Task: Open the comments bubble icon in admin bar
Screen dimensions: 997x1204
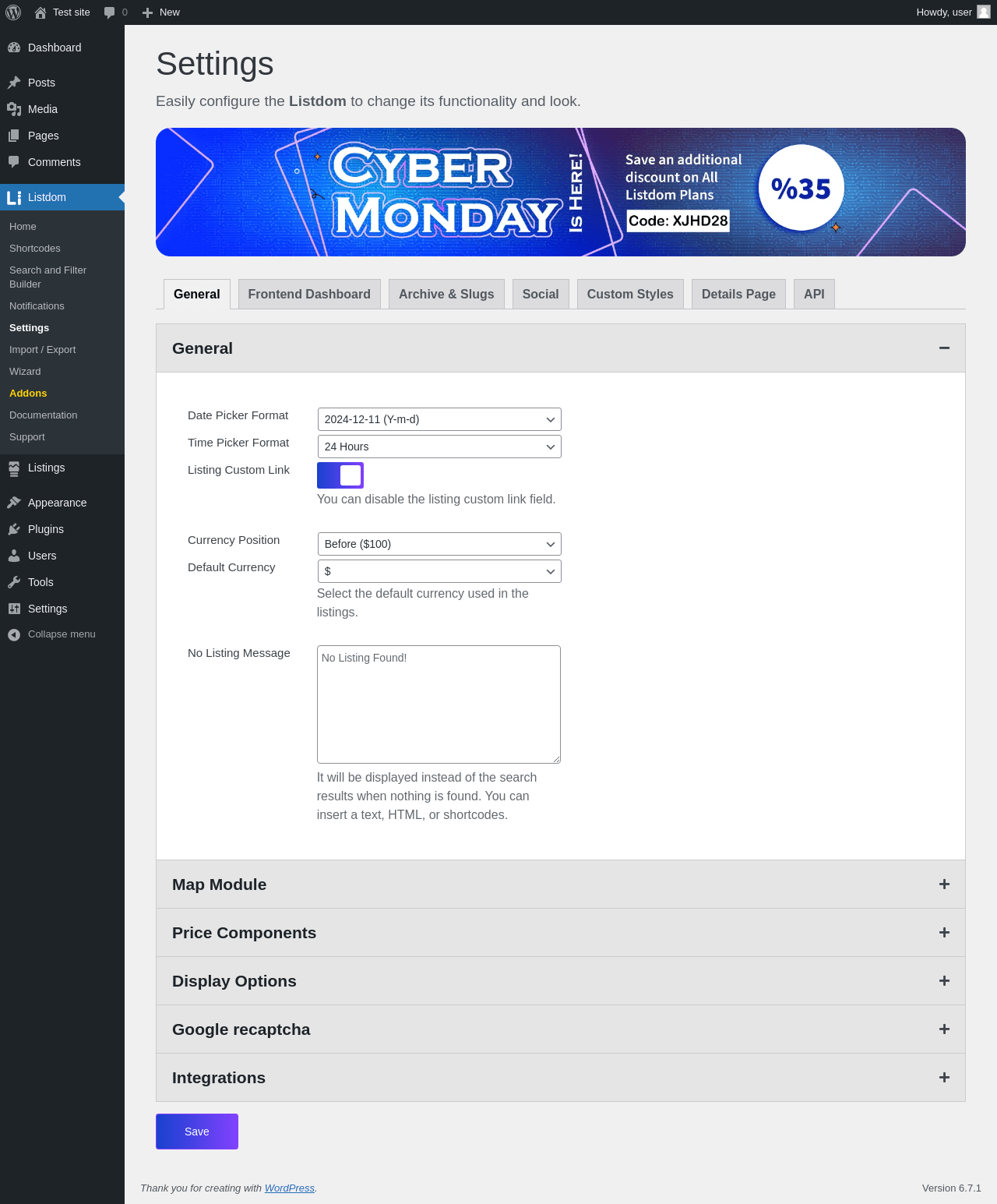Action: pos(109,12)
